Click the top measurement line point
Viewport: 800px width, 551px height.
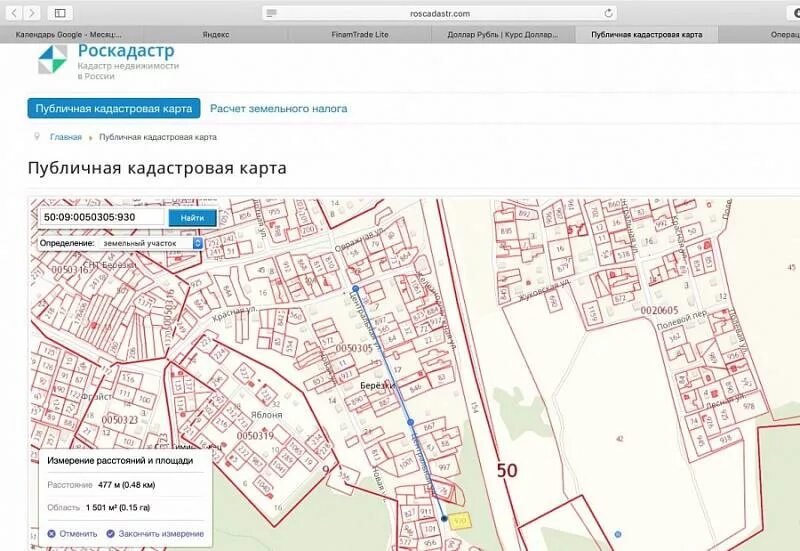point(356,289)
